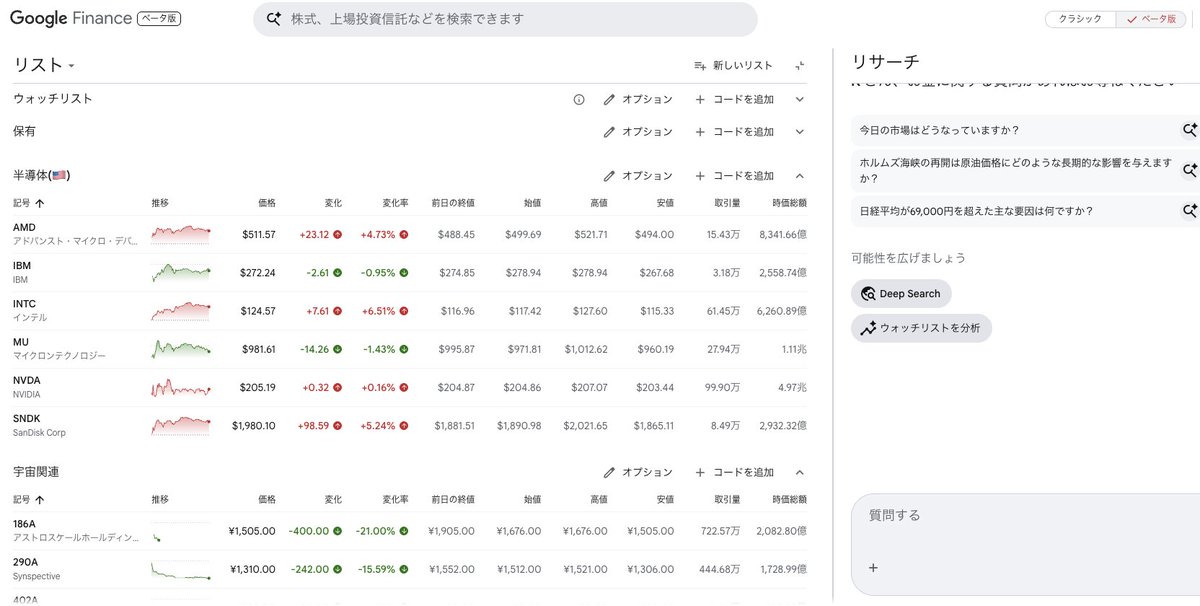
Task: Click 取引量 column header in 宇宙関連 table
Action: [727, 499]
